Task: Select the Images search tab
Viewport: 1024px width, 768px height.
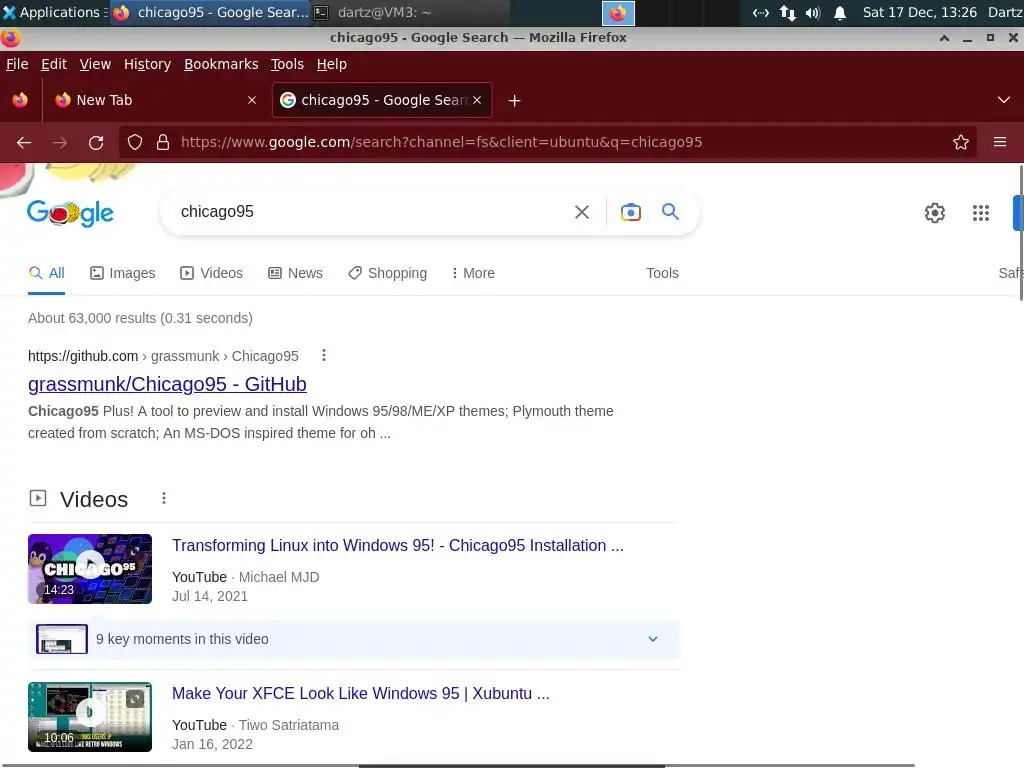Action: point(123,273)
